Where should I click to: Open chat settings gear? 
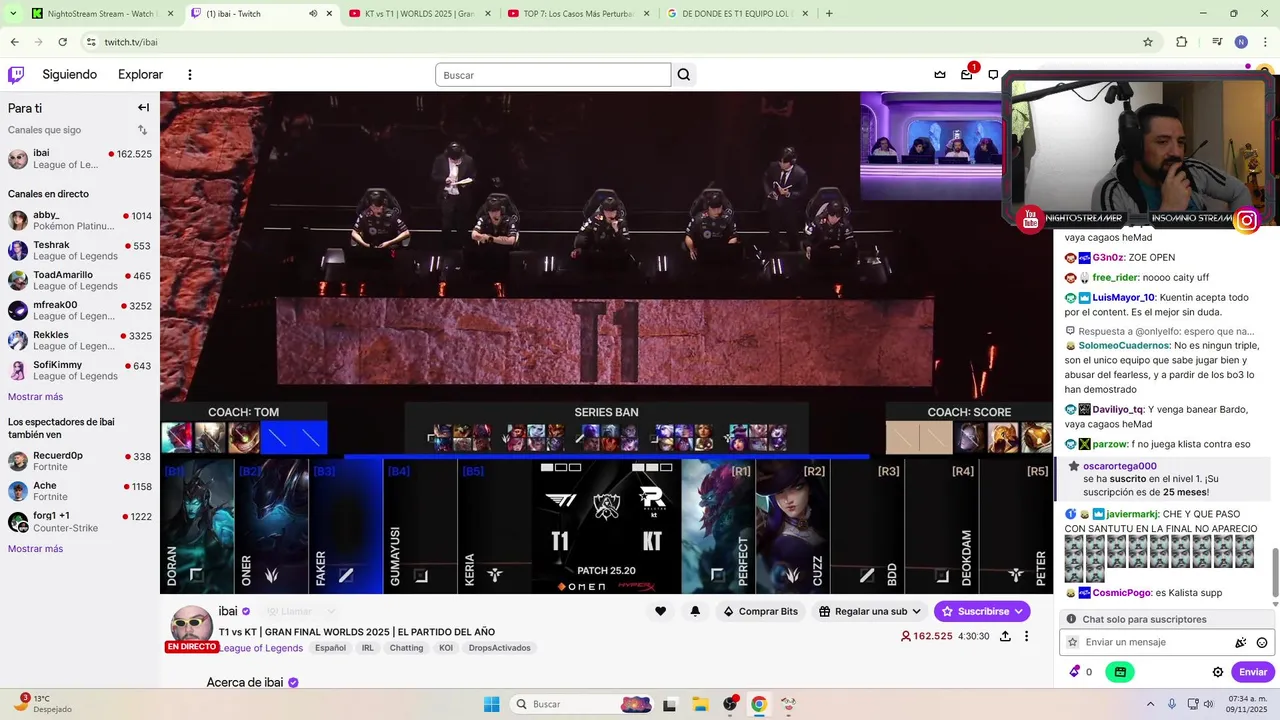[x=1218, y=672]
